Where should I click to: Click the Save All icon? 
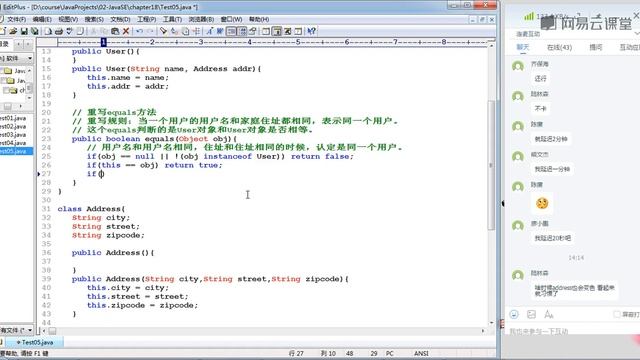[x=35, y=31]
